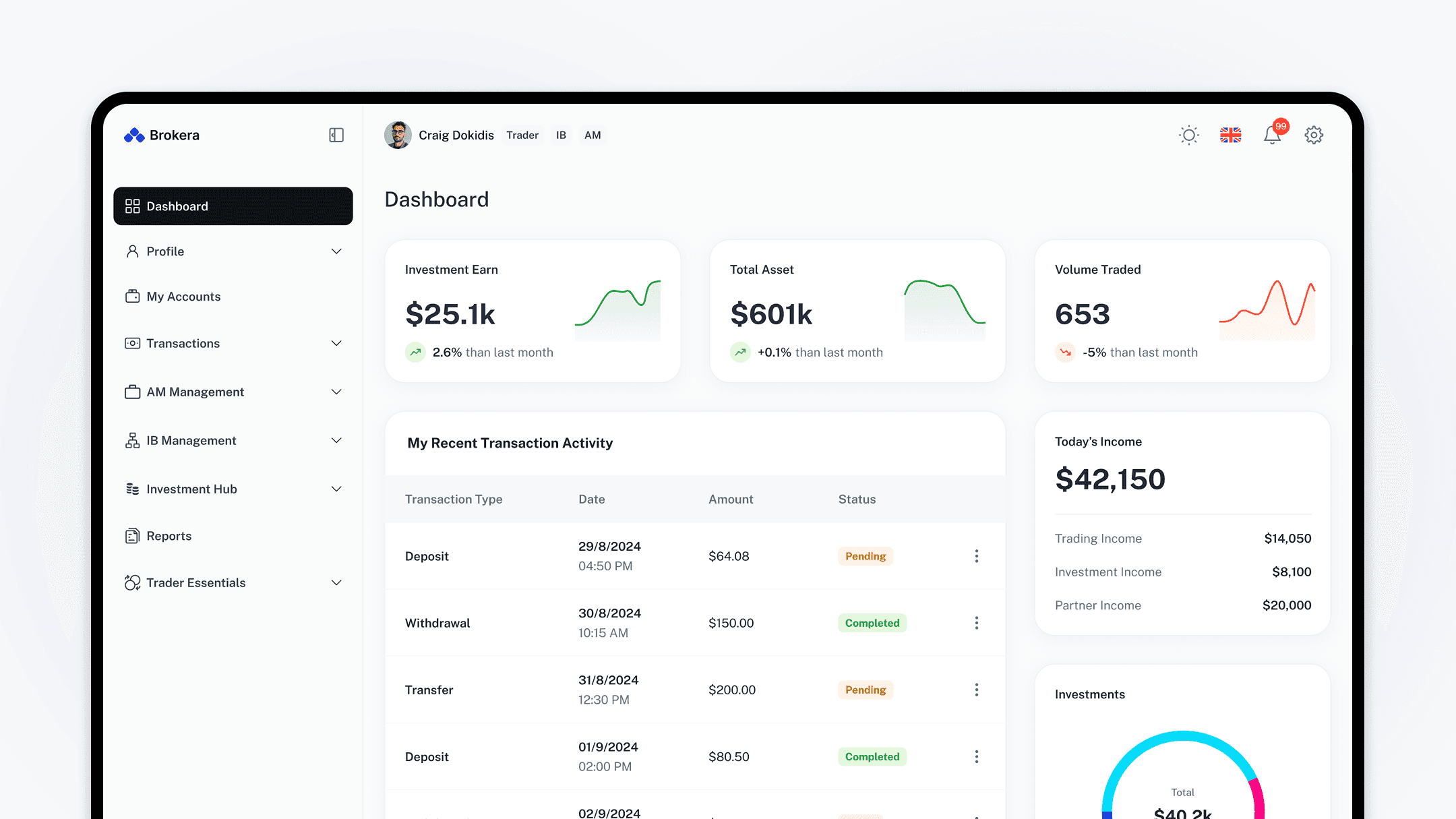
Task: Switch to the Dashboard menu item
Action: tap(177, 206)
